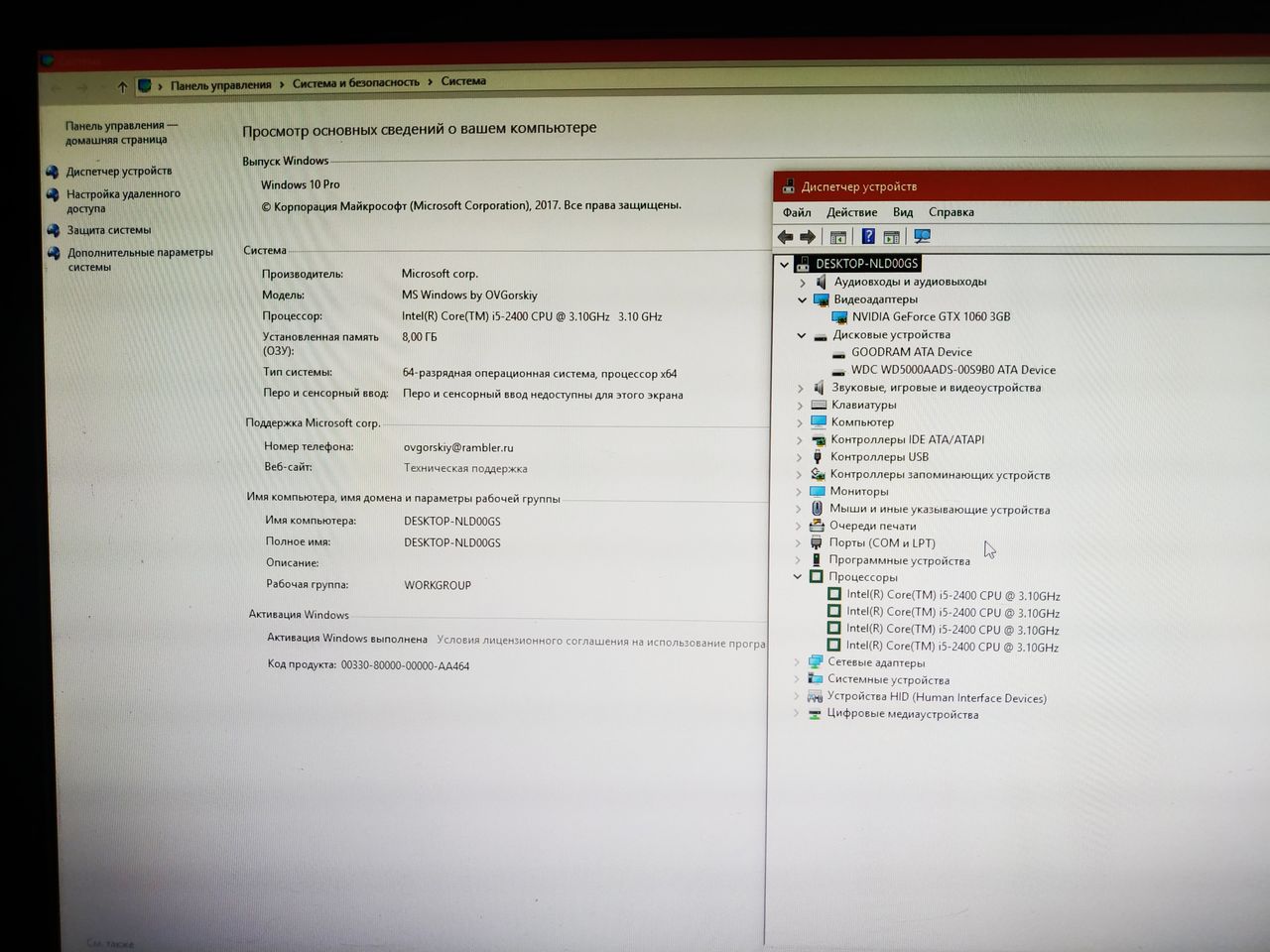Click Система и безопасность in the breadcrumb
1270x952 pixels.
pyautogui.click(x=355, y=83)
